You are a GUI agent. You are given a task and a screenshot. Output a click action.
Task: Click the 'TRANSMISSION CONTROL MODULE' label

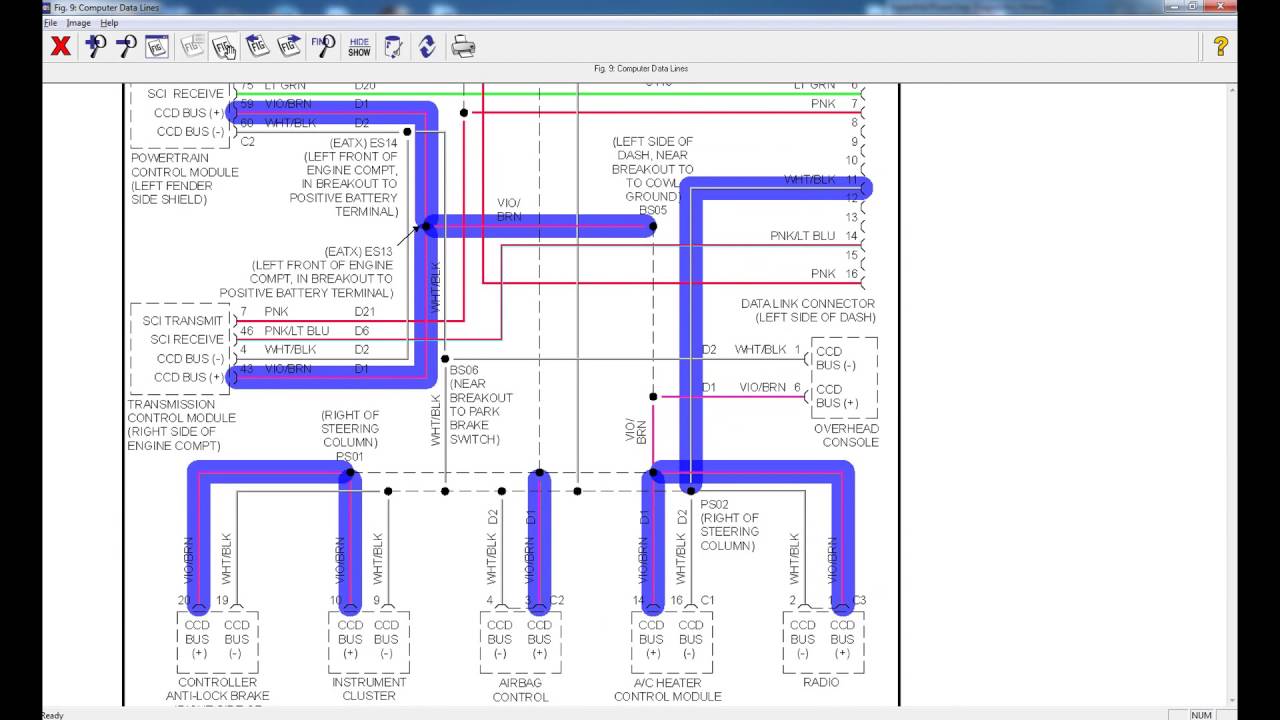pyautogui.click(x=182, y=411)
